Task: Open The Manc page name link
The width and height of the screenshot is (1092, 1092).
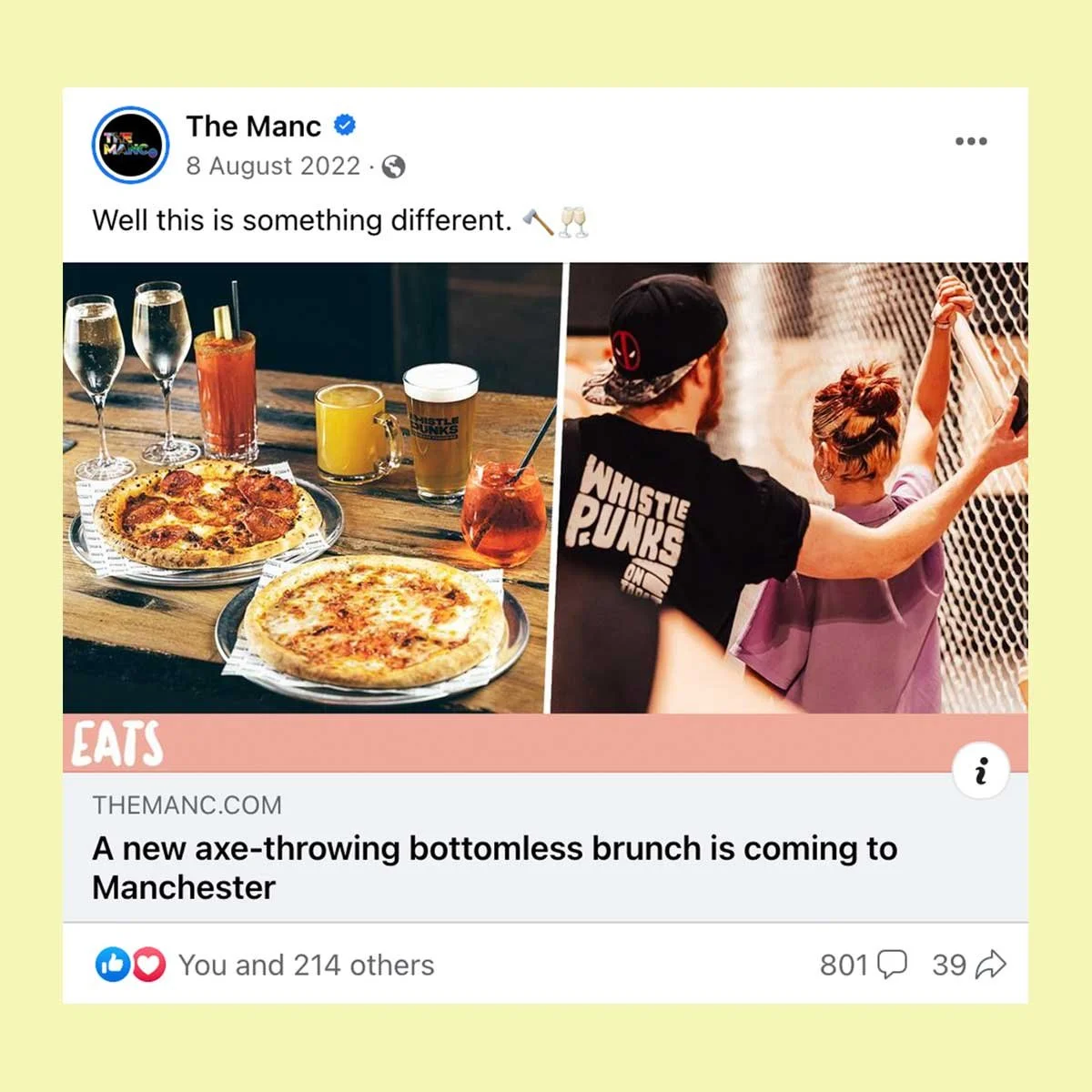Action: coord(254,126)
